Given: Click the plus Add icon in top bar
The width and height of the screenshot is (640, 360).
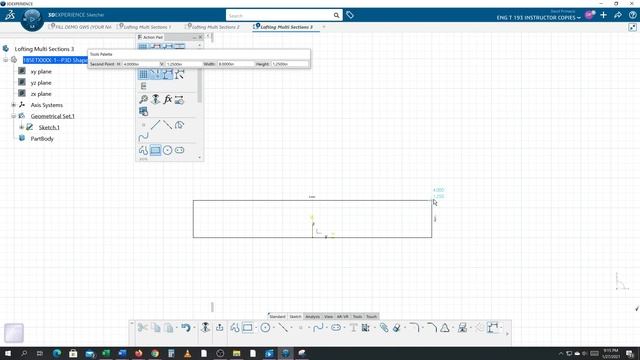Looking at the screenshot, I should point(604,15).
